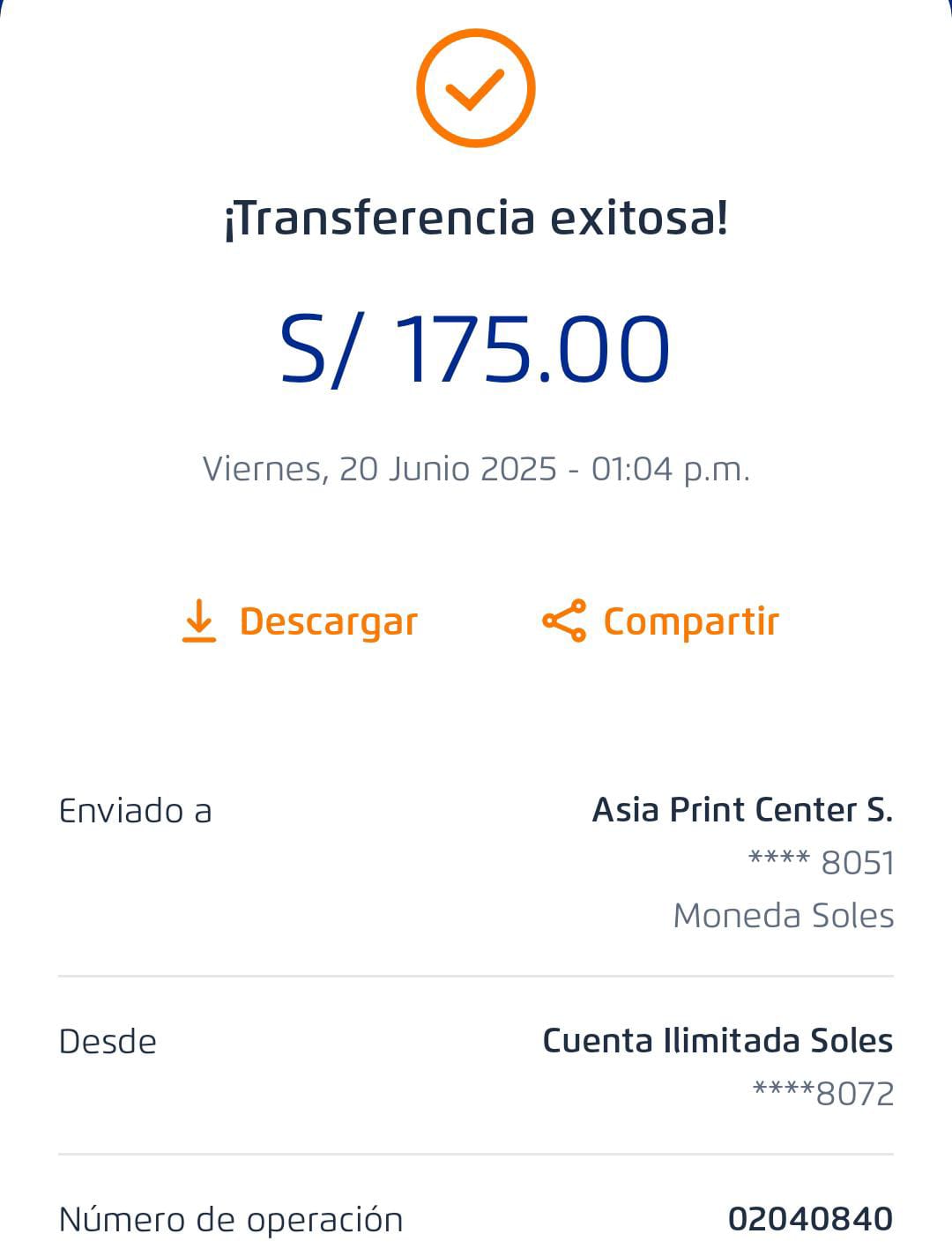
Task: Click the 'Desde' label
Action: [x=108, y=1042]
